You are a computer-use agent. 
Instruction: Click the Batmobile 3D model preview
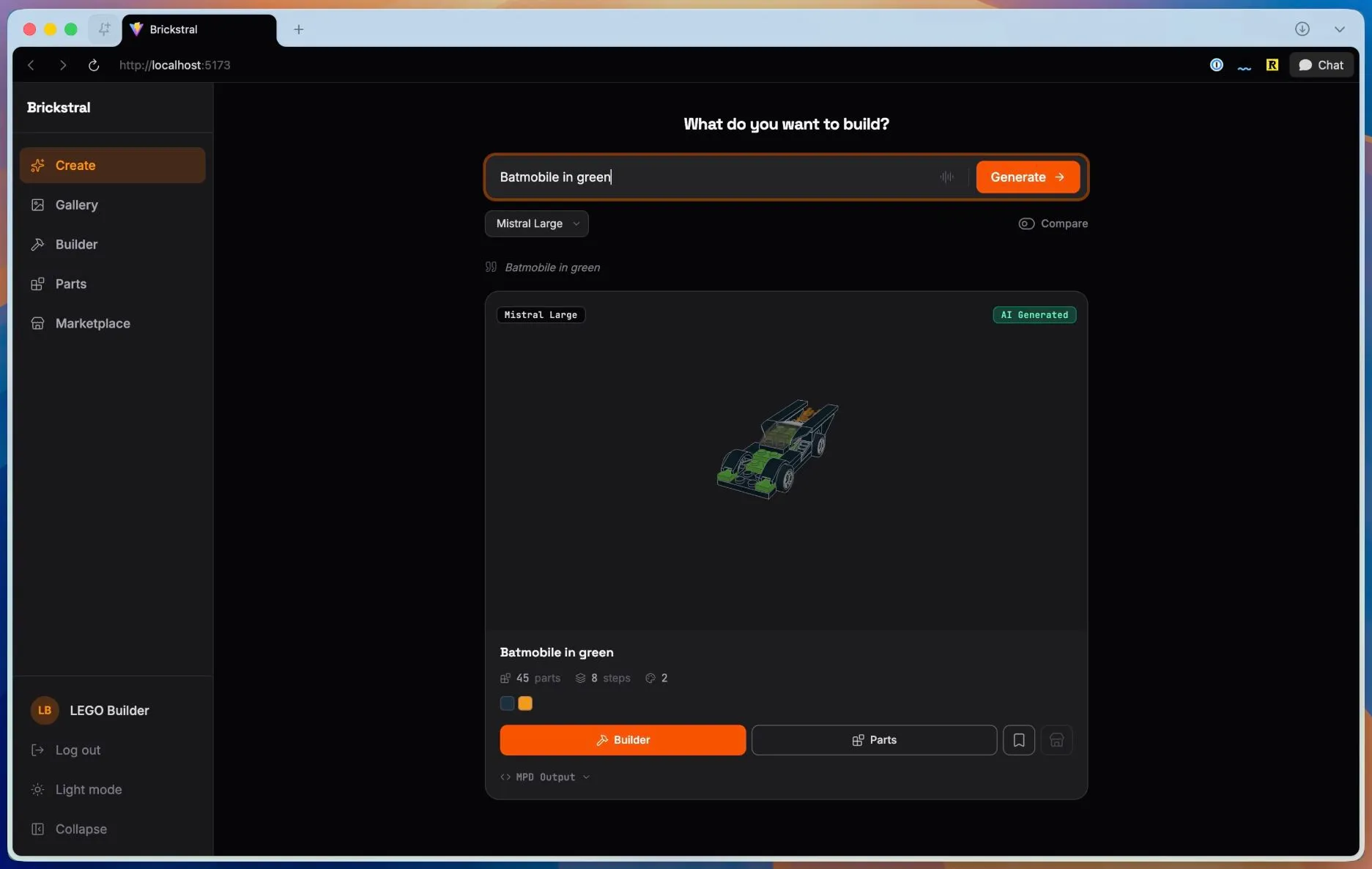click(777, 449)
